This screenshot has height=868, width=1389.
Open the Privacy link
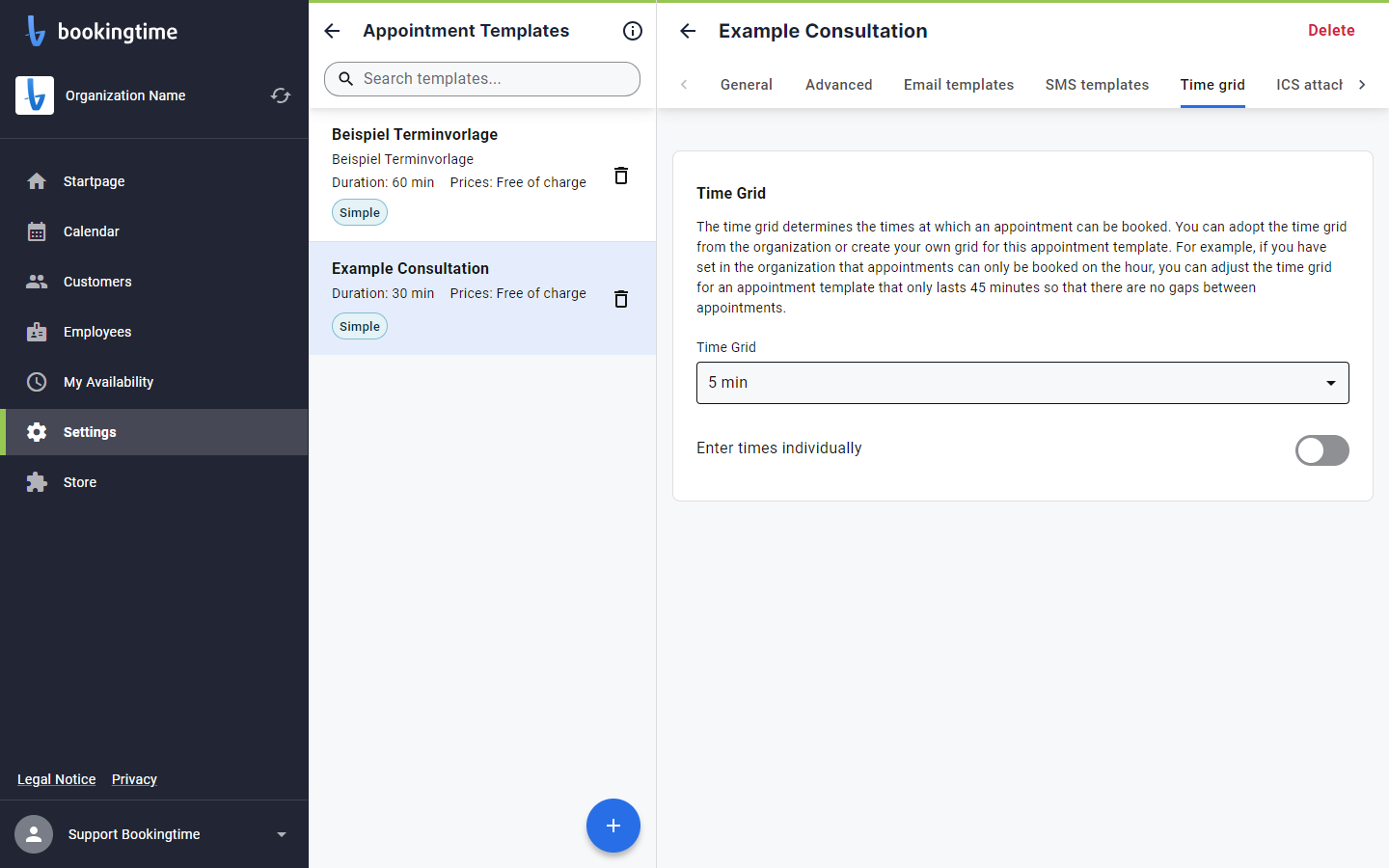tap(134, 779)
